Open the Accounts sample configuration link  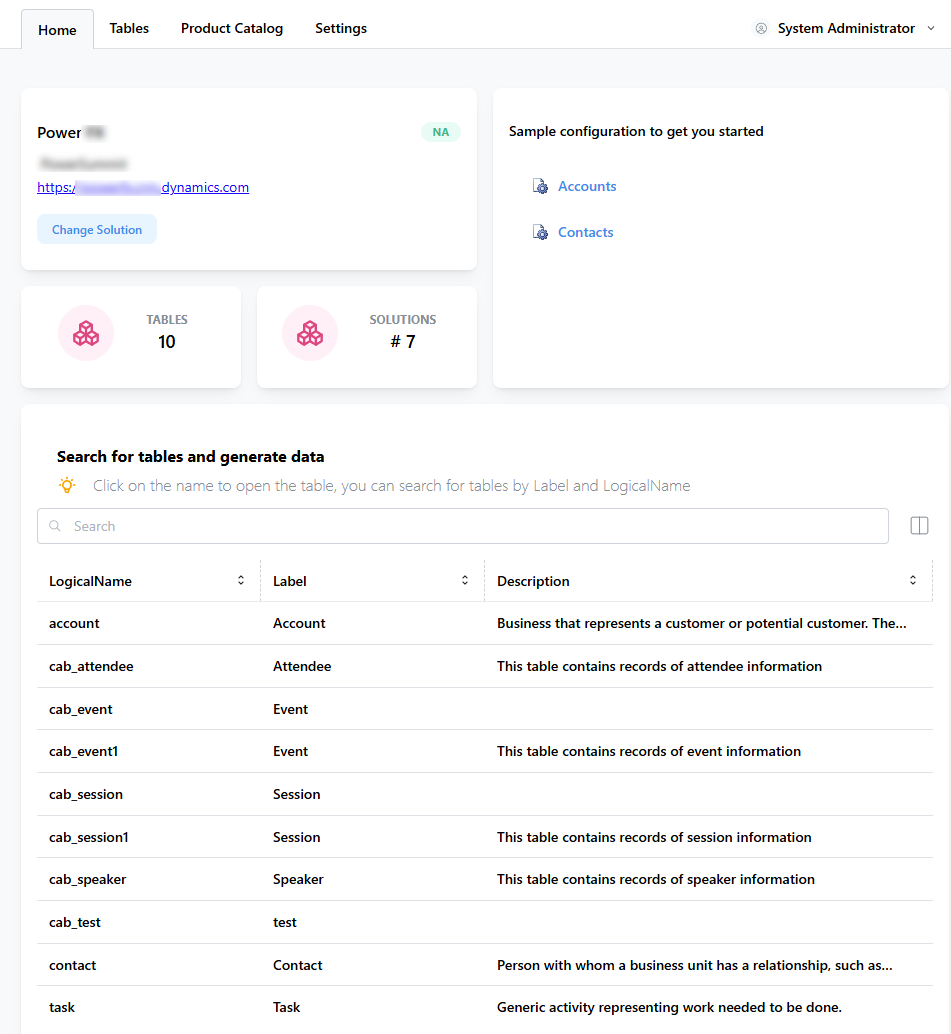pos(587,187)
